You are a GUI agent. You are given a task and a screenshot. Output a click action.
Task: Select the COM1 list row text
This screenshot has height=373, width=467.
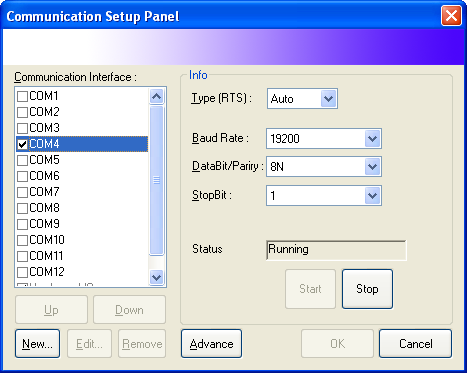44,96
